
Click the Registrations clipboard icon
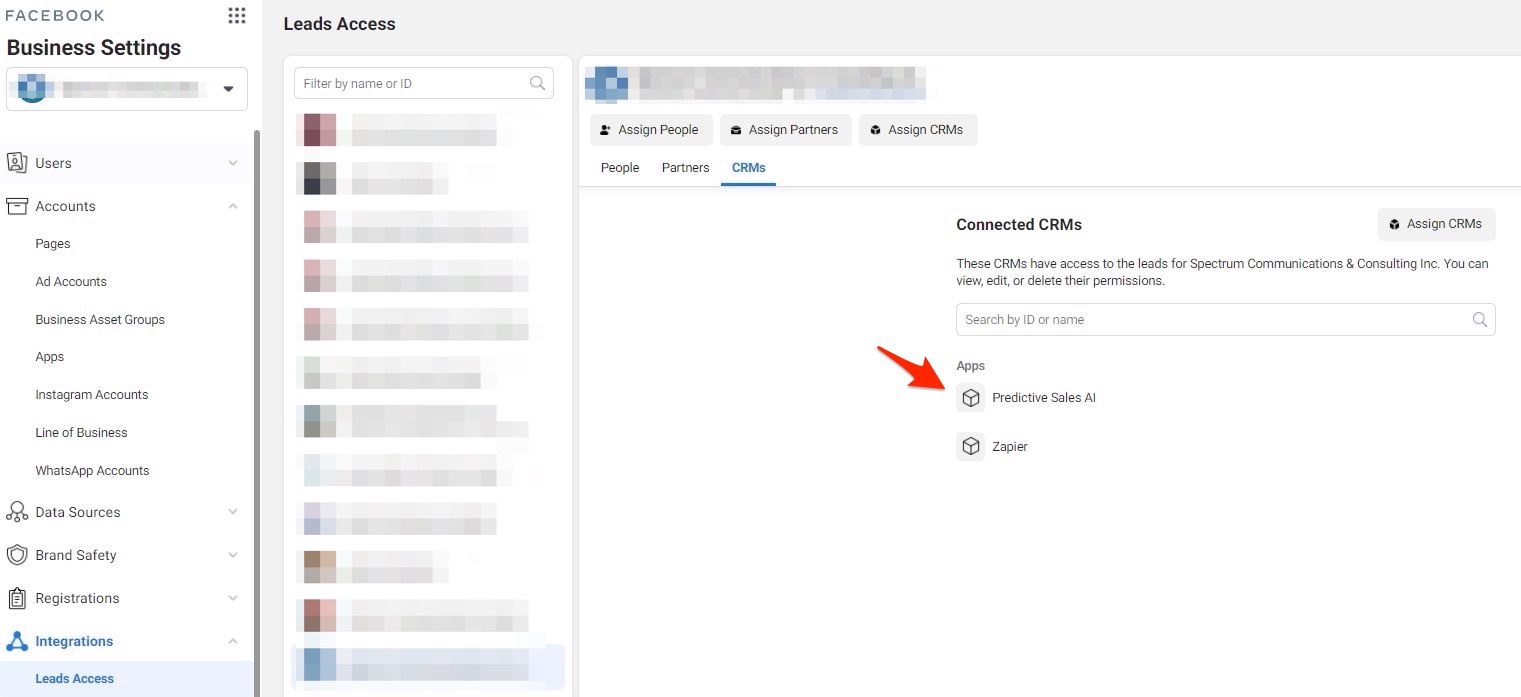pos(17,598)
